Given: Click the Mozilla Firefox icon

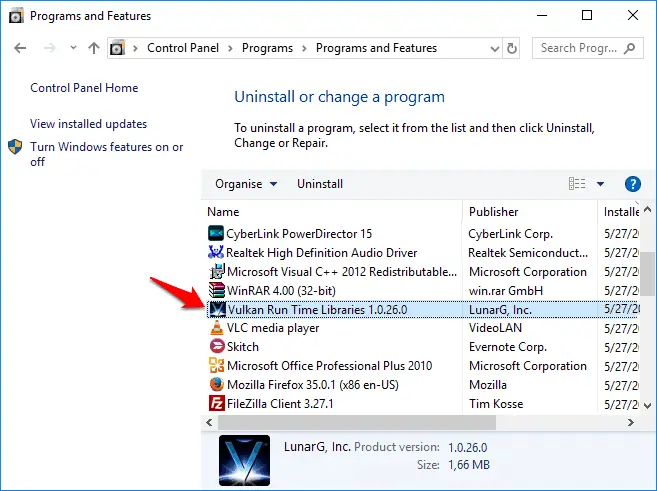Looking at the screenshot, I should [217, 384].
